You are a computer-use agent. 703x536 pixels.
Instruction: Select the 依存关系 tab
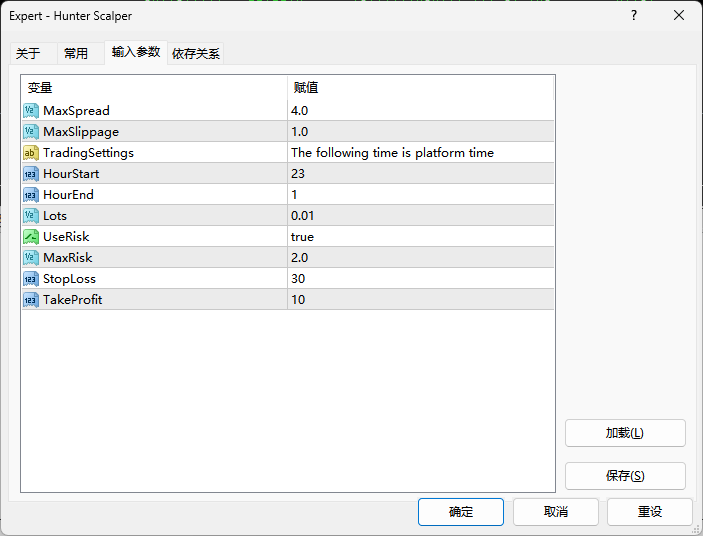(196, 54)
